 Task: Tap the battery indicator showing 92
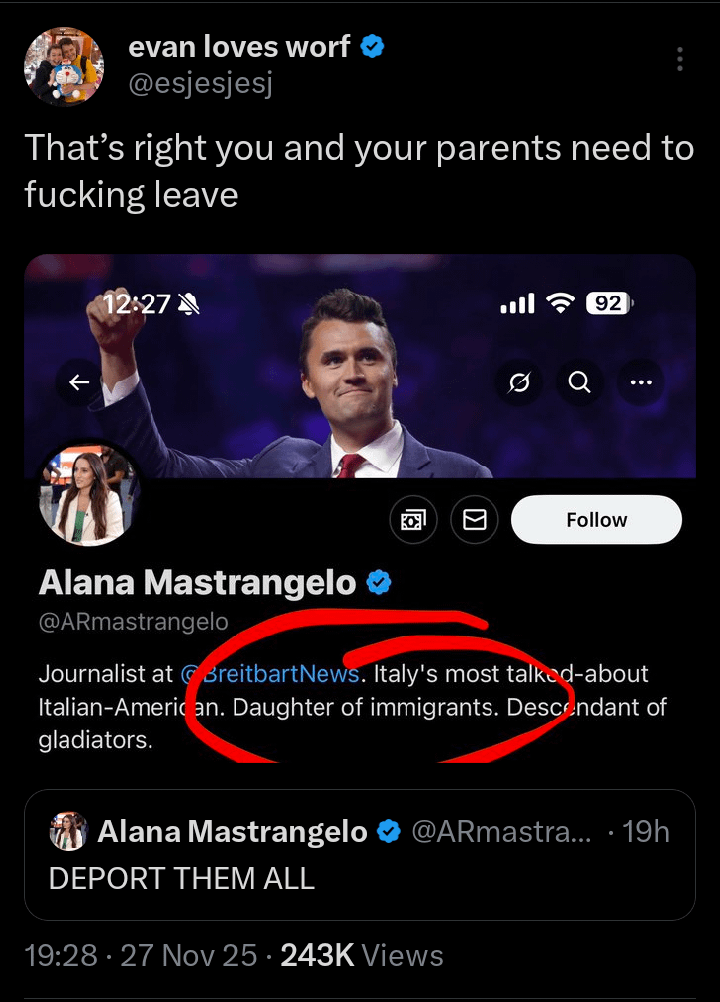point(607,303)
